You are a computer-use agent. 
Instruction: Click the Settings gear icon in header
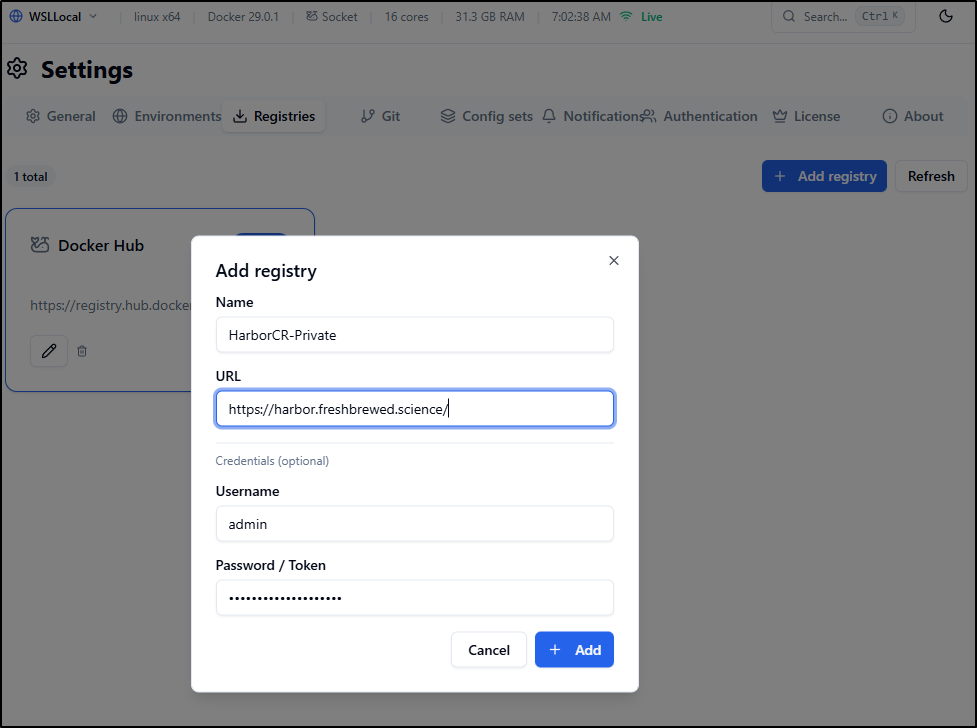click(x=17, y=69)
